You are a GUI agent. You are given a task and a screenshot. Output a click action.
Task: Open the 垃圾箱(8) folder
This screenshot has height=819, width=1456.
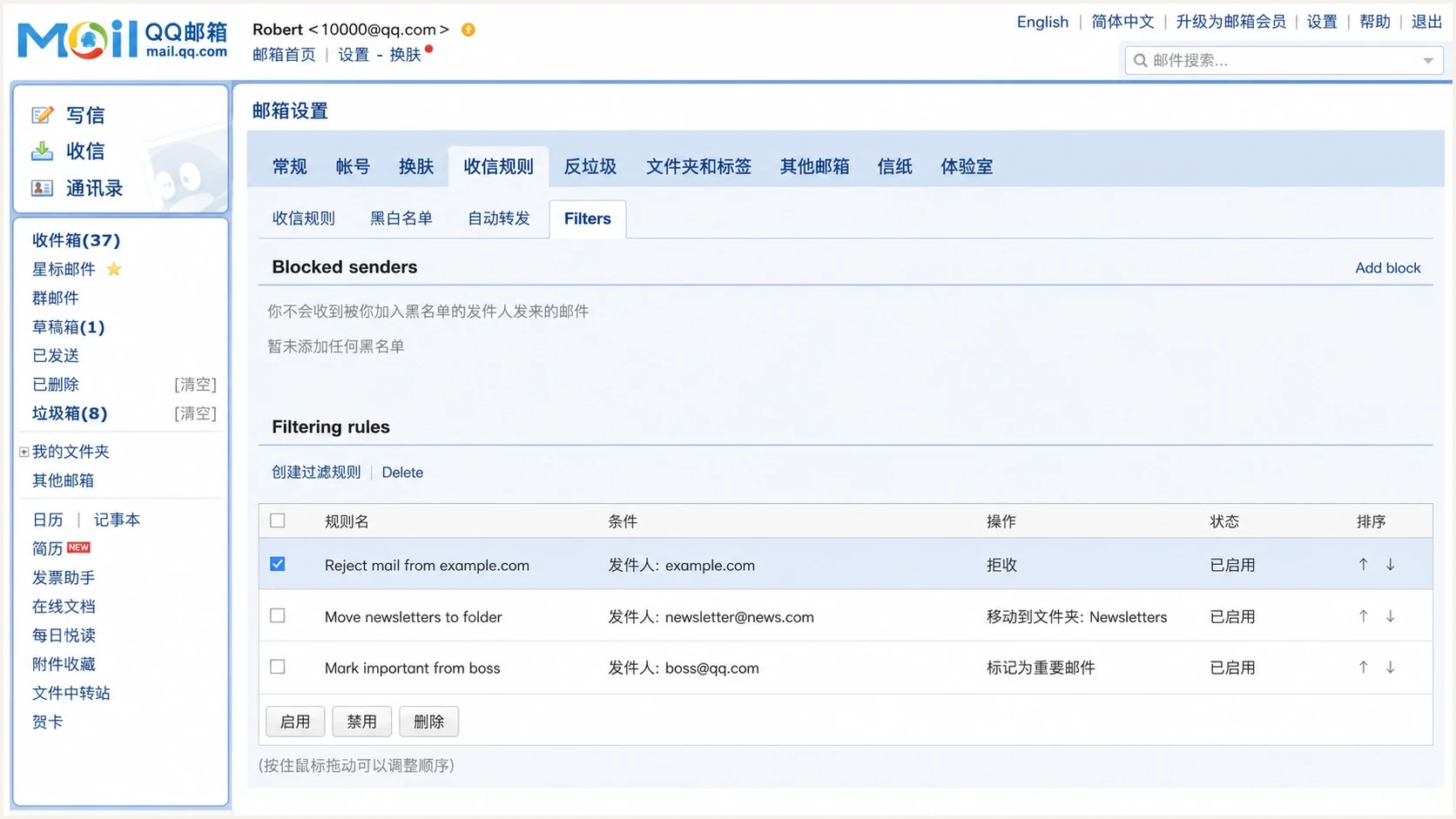70,413
